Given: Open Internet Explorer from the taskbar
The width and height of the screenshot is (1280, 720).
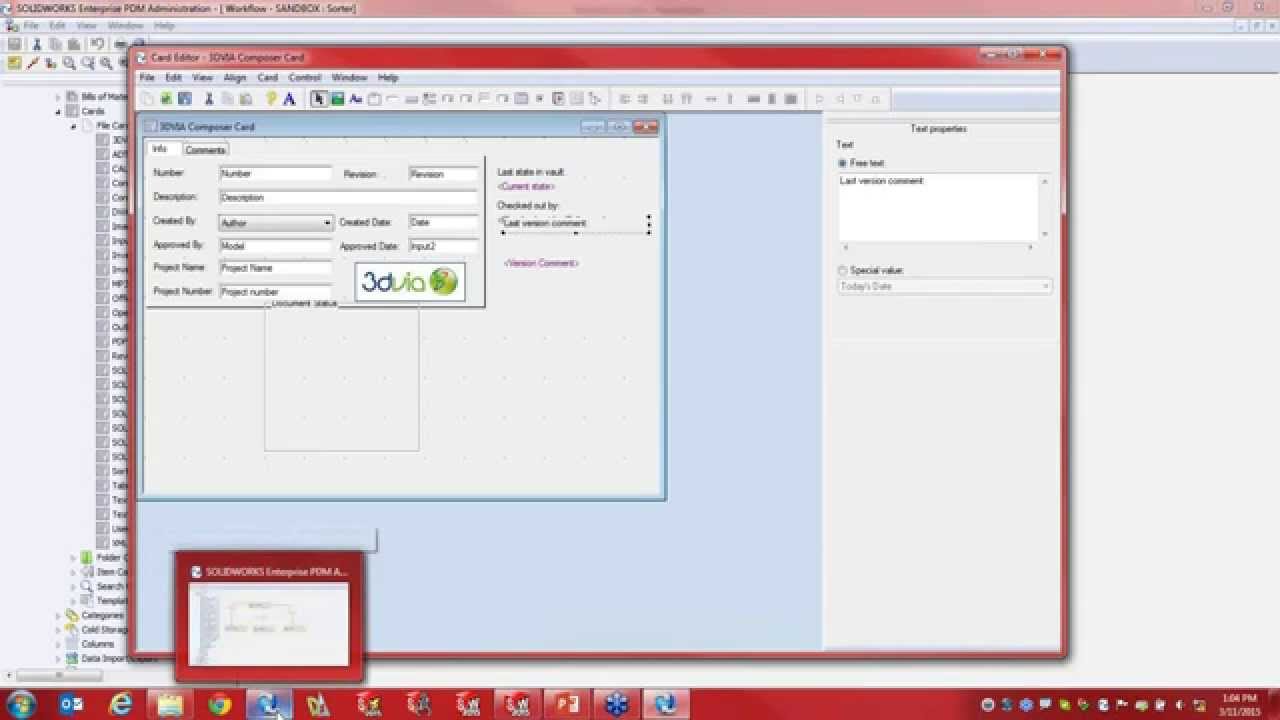Looking at the screenshot, I should 121,704.
